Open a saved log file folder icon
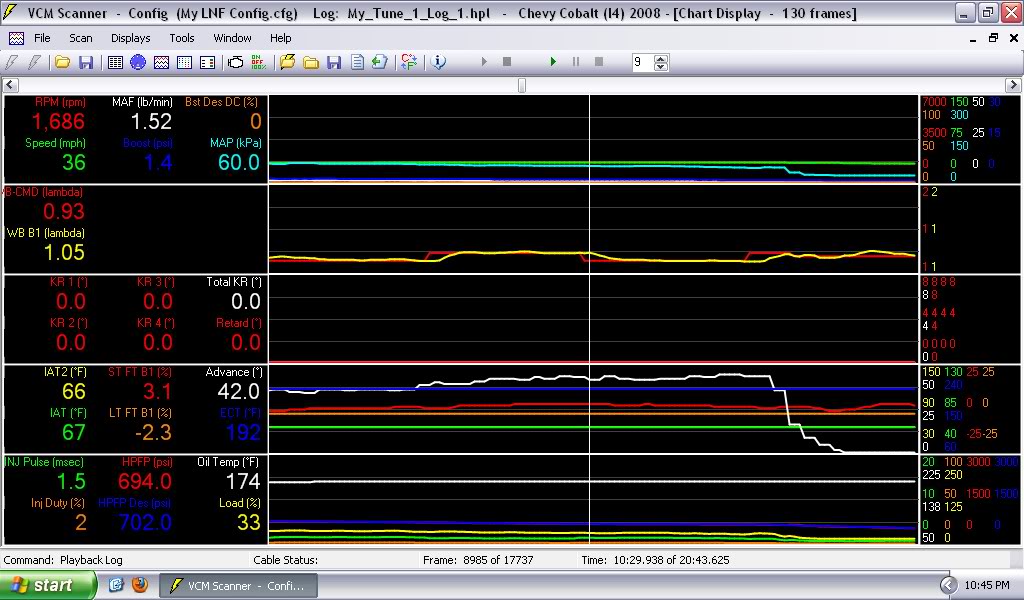1024x600 pixels. point(312,62)
